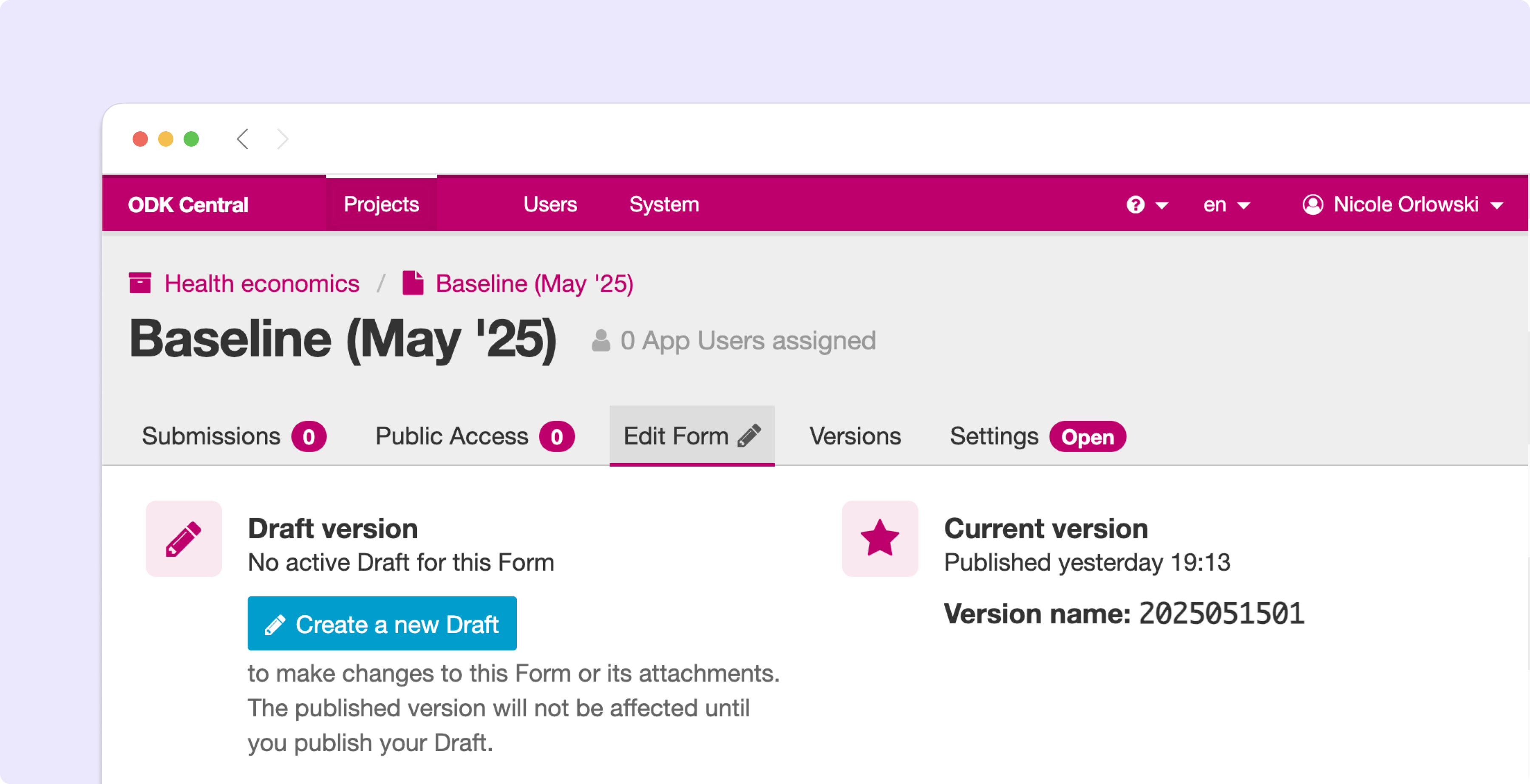Viewport: 1530px width, 784px height.
Task: Click the user avatar icon in navbar
Action: click(1313, 205)
